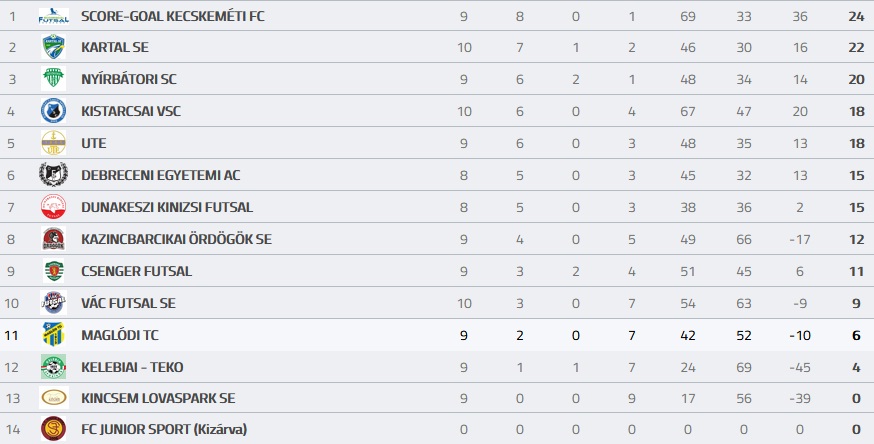The image size is (874, 444).
Task: Open the SCORE-GOAL KECSKEMÉTI FC team link
Action: click(173, 16)
